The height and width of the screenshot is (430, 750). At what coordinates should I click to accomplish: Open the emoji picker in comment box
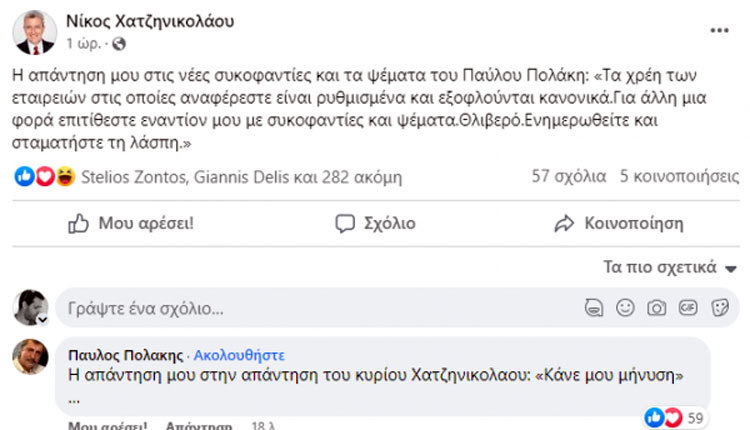[625, 308]
